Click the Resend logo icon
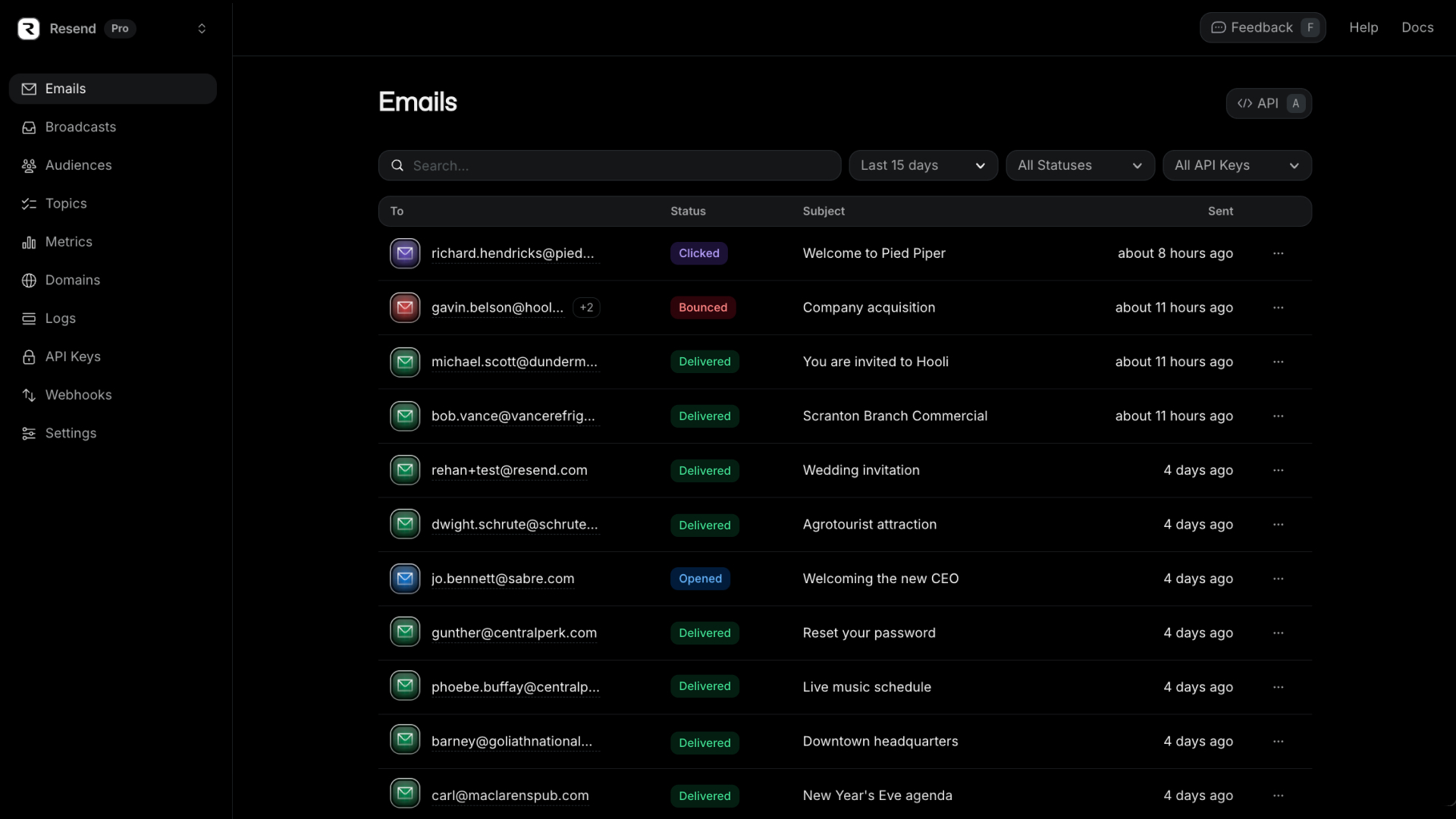 [29, 29]
